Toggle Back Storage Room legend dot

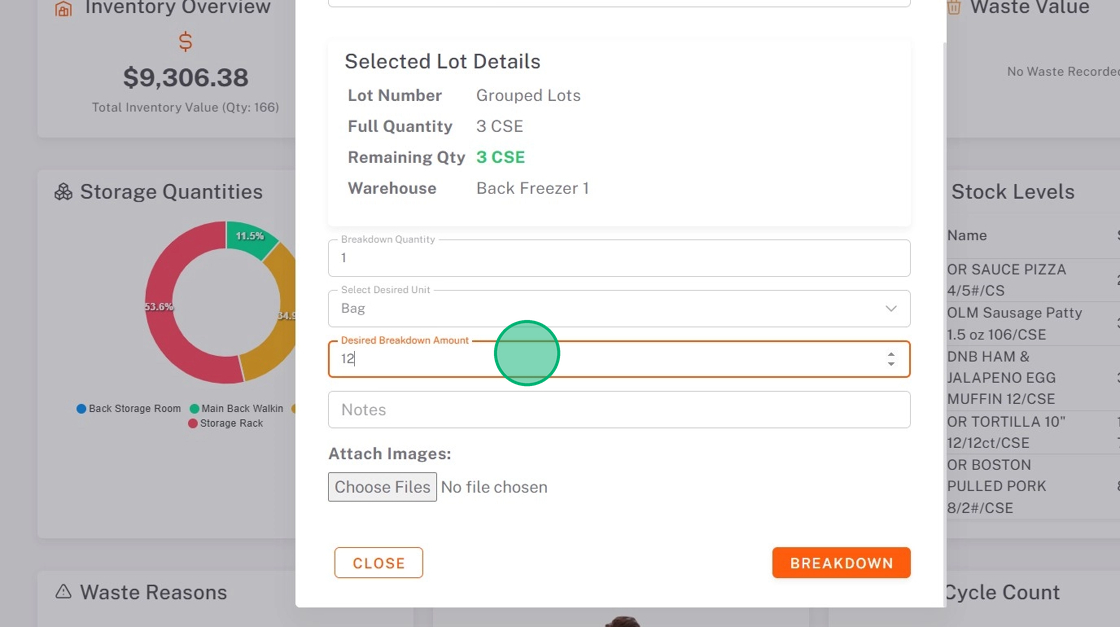81,409
